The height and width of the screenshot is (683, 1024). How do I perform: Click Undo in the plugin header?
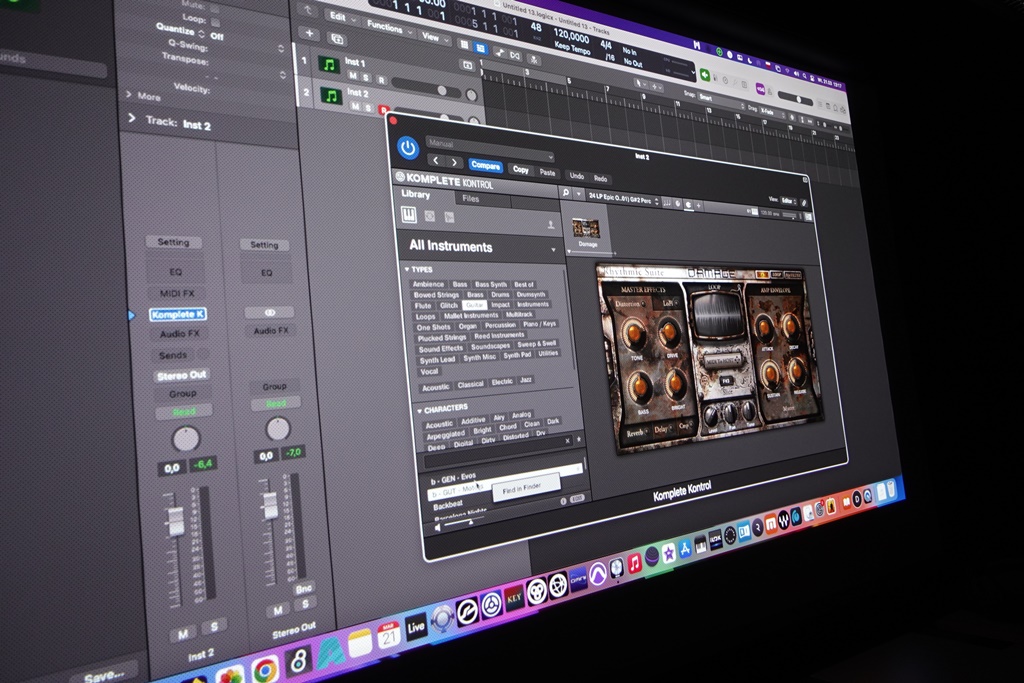[x=577, y=176]
